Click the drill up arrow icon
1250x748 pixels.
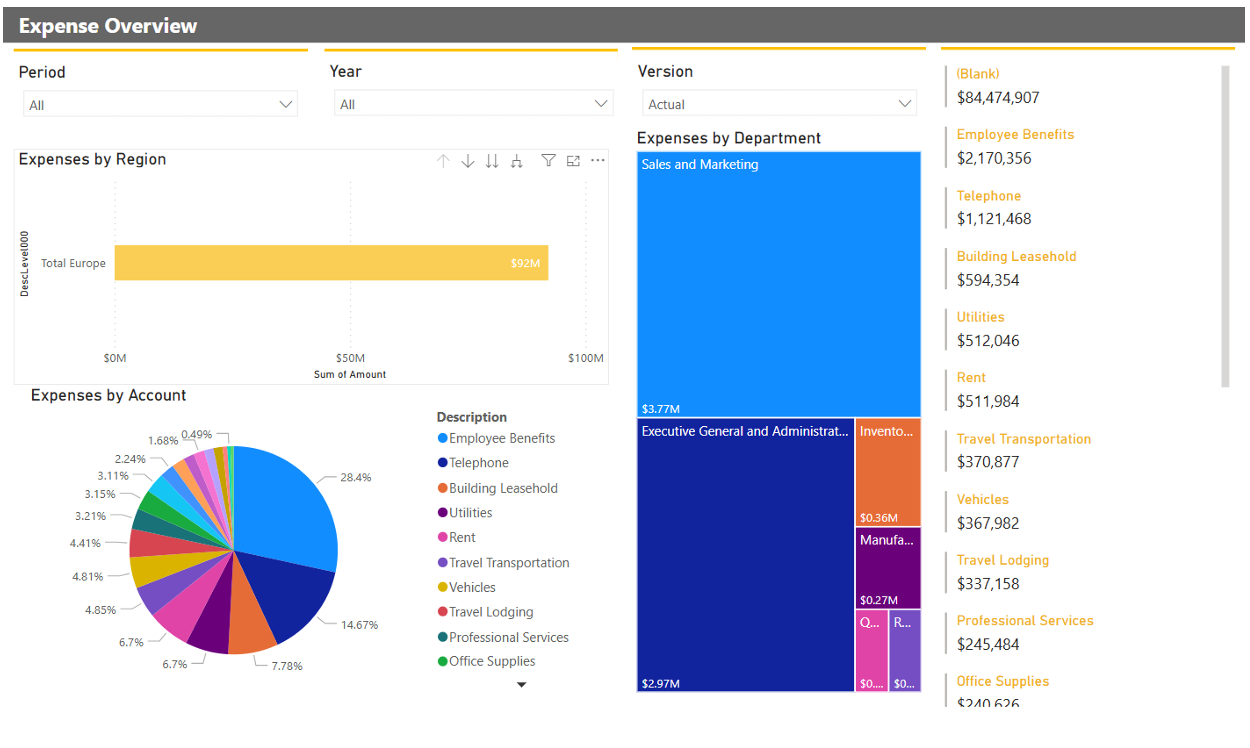pos(443,161)
